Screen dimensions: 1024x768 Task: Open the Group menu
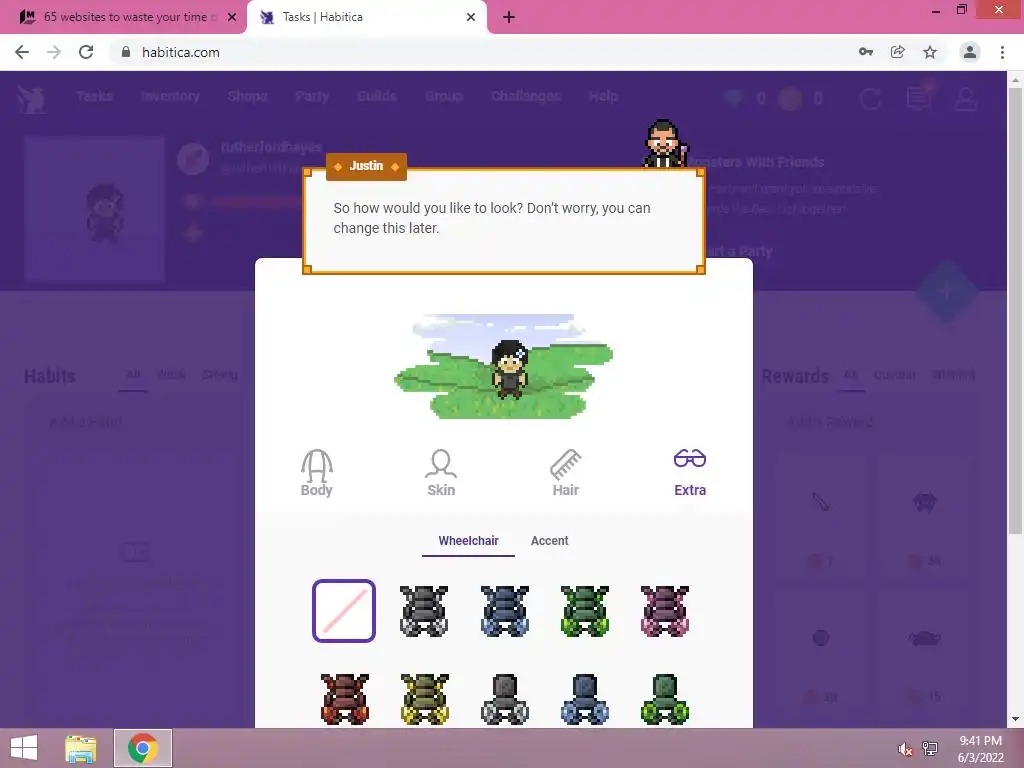click(x=443, y=97)
